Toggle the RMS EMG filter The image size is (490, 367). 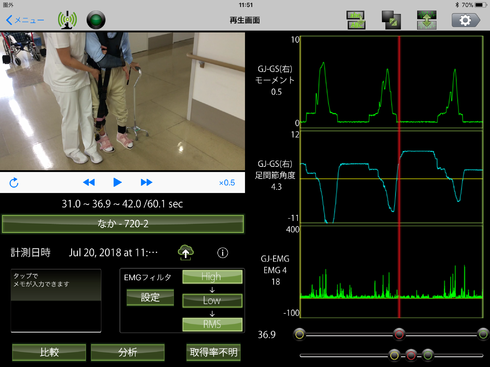[212, 324]
